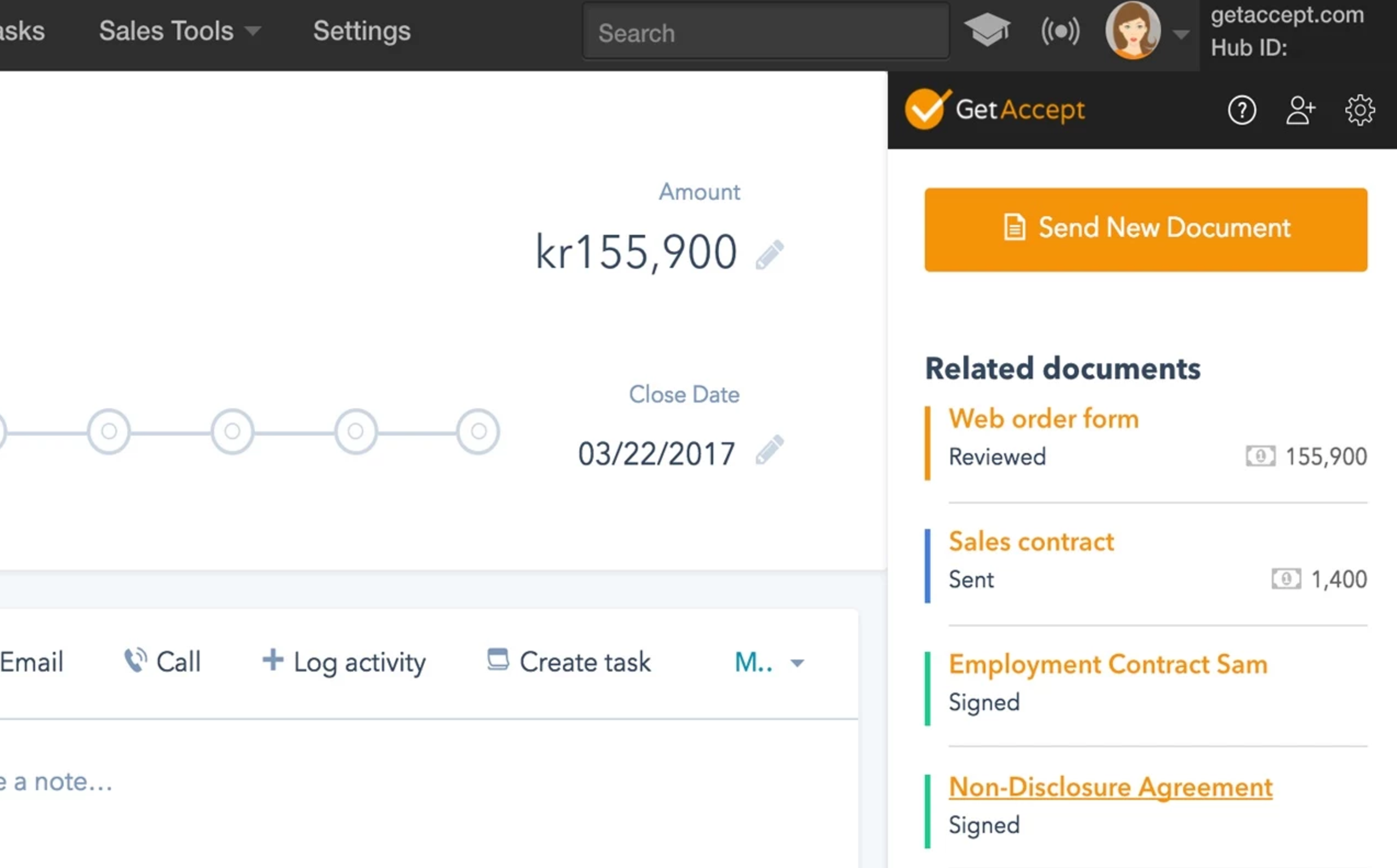Viewport: 1397px width, 868px height.
Task: Open the Settings menu item
Action: (x=362, y=31)
